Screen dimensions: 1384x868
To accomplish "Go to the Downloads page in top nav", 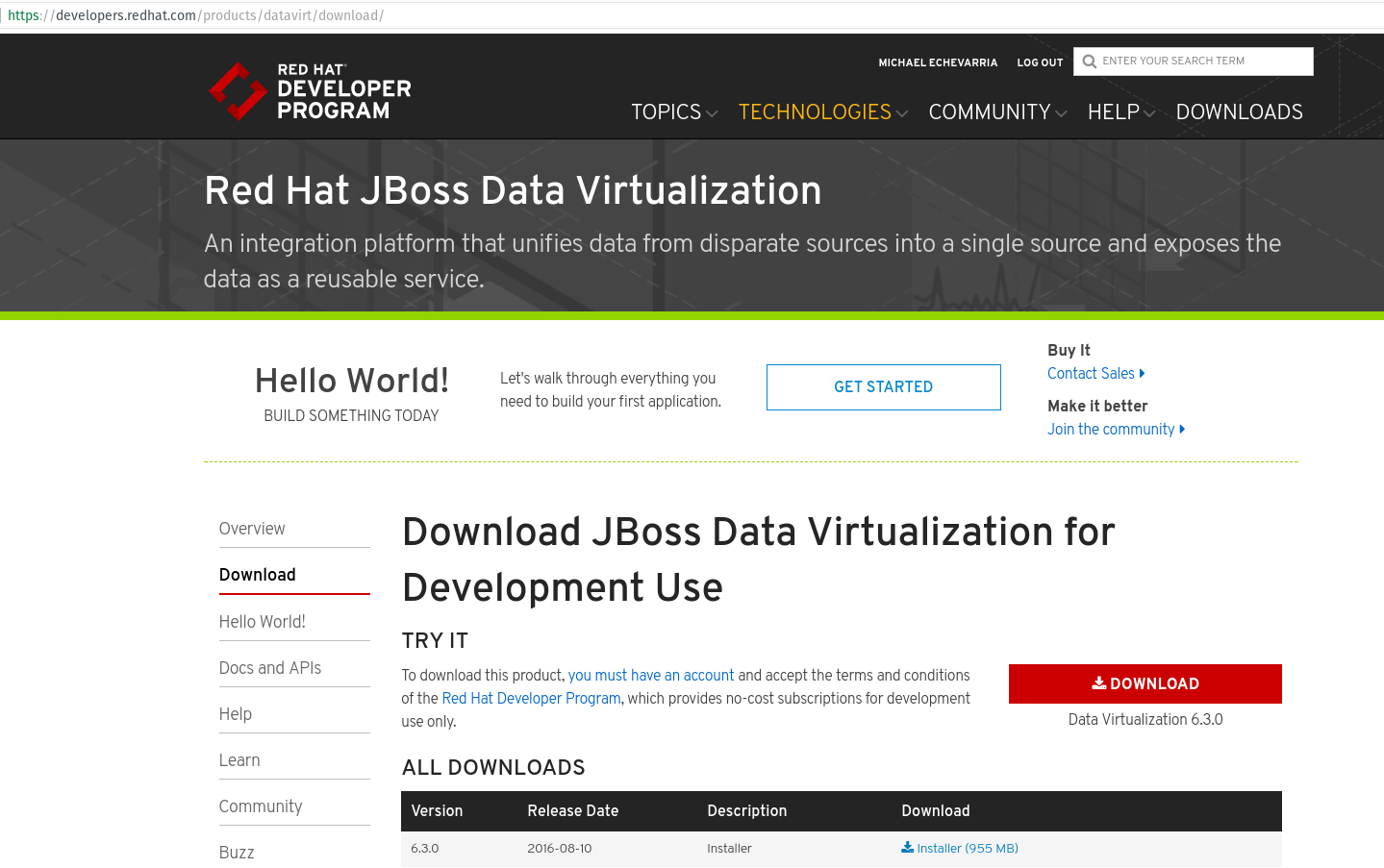I will [1239, 112].
